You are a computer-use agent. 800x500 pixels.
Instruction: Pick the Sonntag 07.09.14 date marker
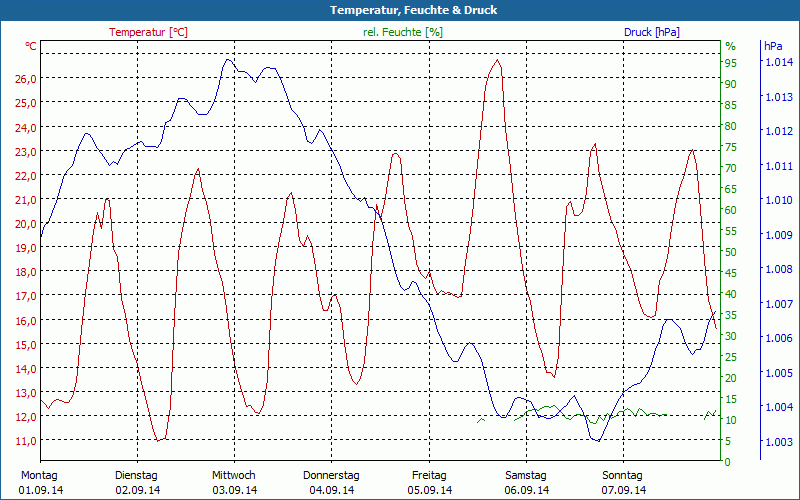pos(623,483)
